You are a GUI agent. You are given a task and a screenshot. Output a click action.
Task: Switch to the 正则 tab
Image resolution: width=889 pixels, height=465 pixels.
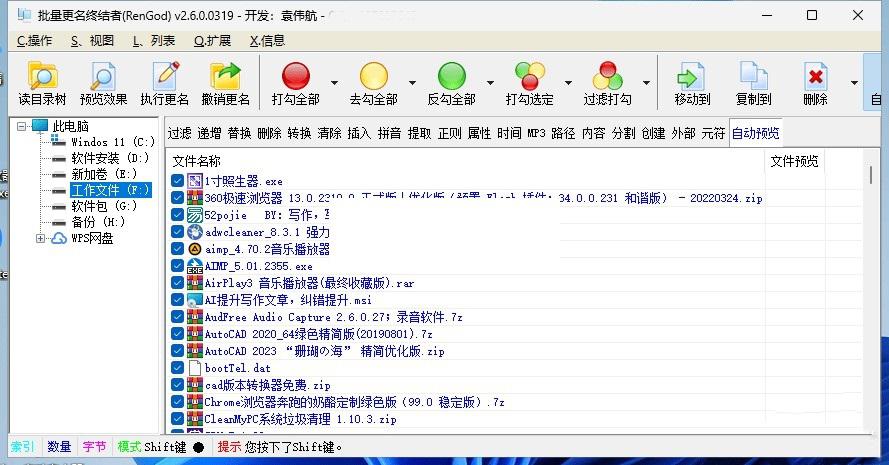click(449, 133)
